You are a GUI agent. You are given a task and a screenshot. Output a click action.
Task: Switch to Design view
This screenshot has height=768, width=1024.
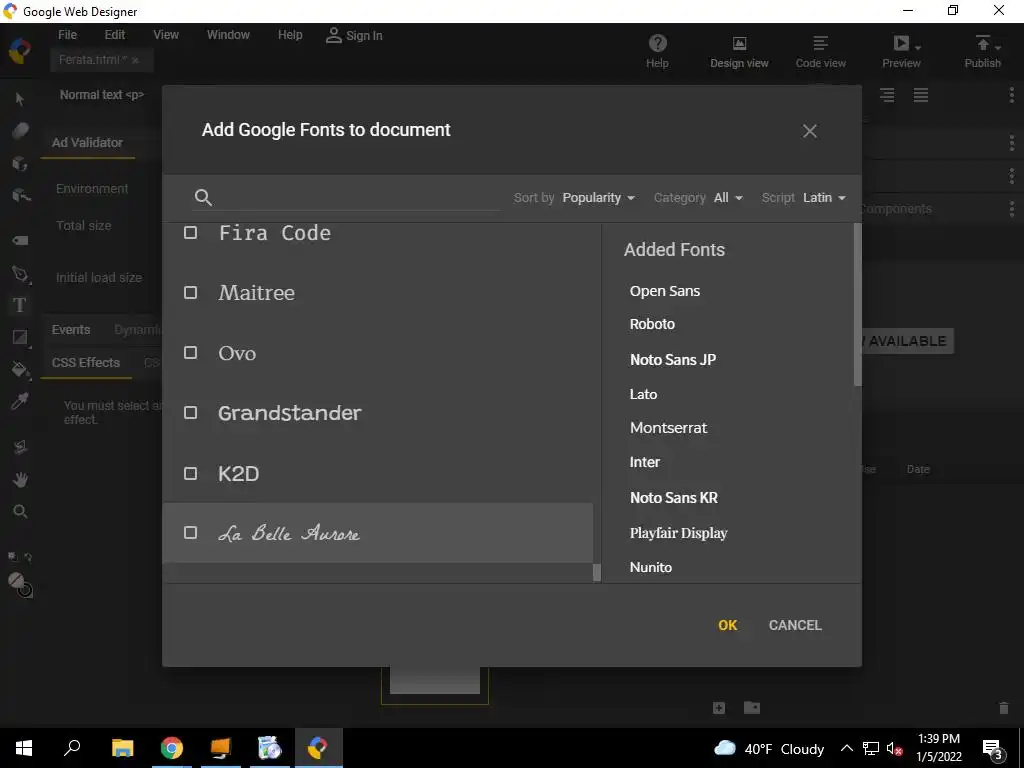click(x=739, y=51)
